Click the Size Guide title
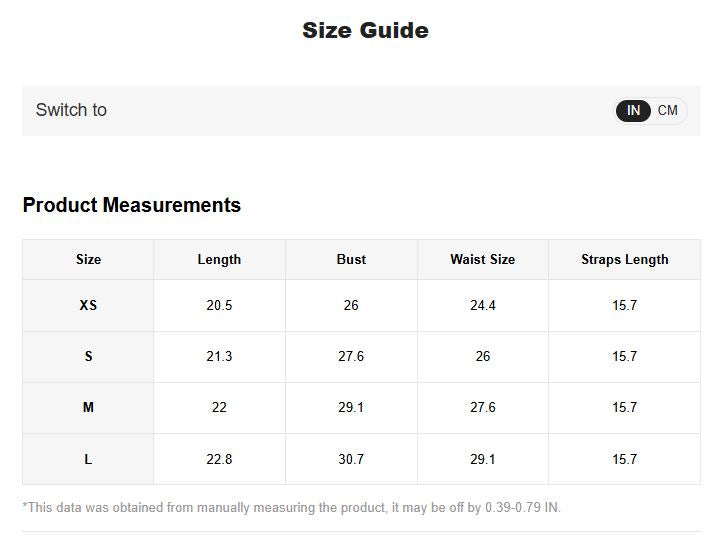Screen dimensions: 719x550 [x=365, y=30]
